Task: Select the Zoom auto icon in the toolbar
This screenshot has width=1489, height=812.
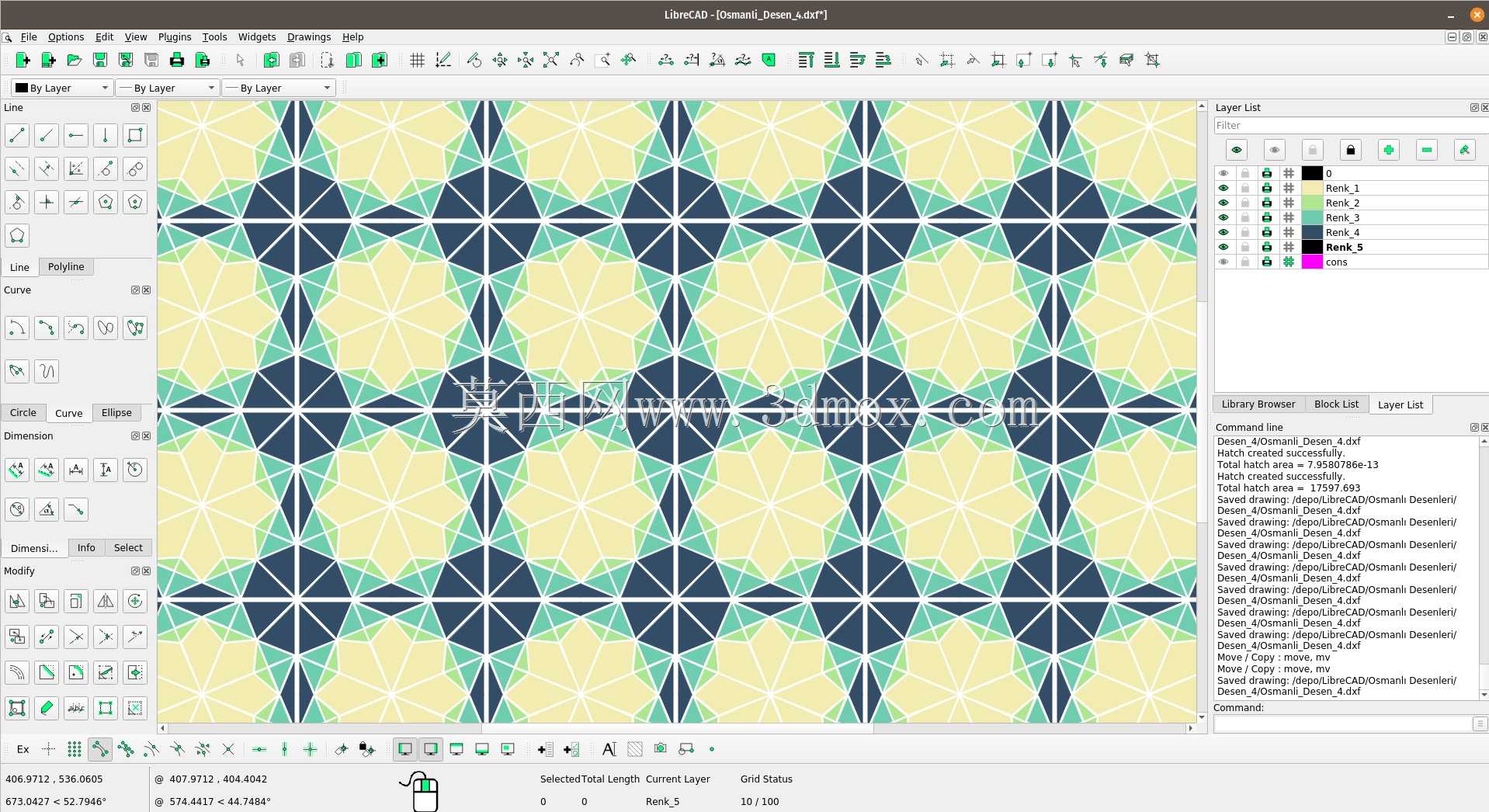Action: (x=550, y=60)
